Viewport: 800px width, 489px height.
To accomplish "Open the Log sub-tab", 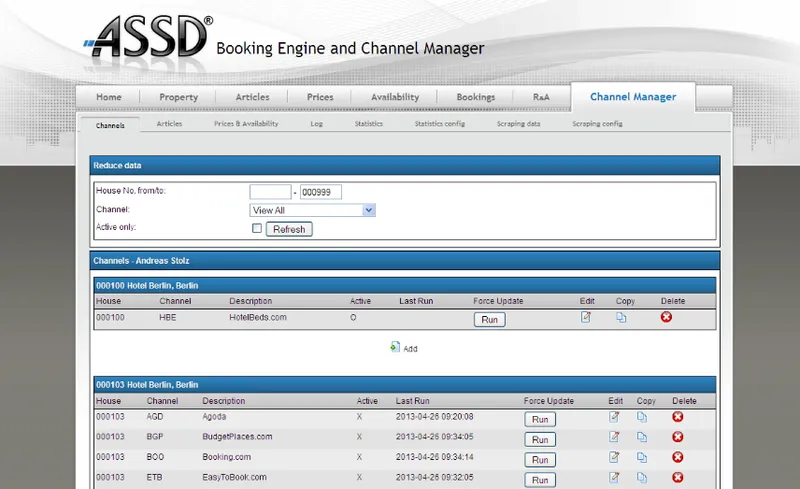I will click(x=316, y=124).
